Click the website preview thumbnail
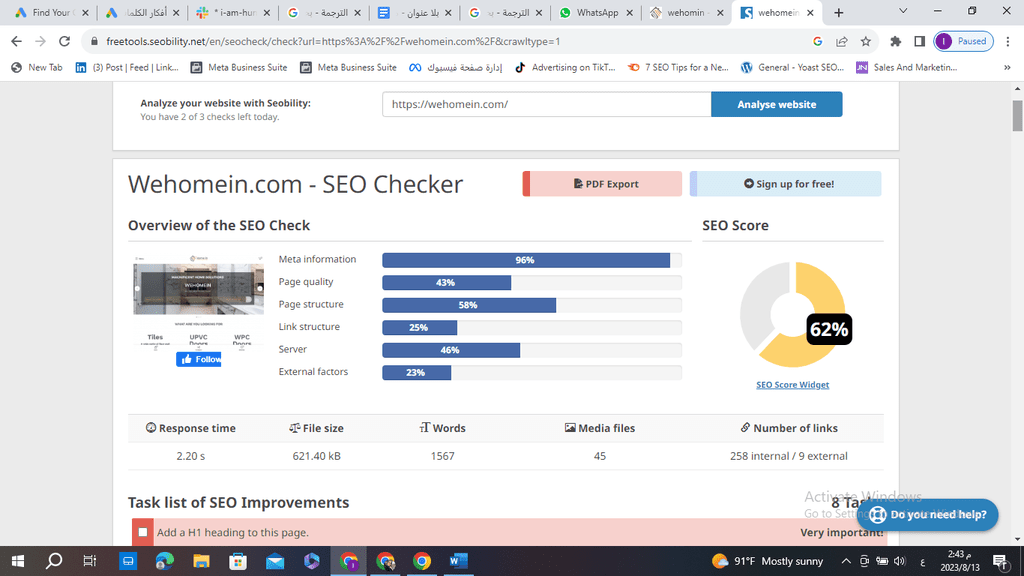This screenshot has height=576, width=1024. [198, 302]
